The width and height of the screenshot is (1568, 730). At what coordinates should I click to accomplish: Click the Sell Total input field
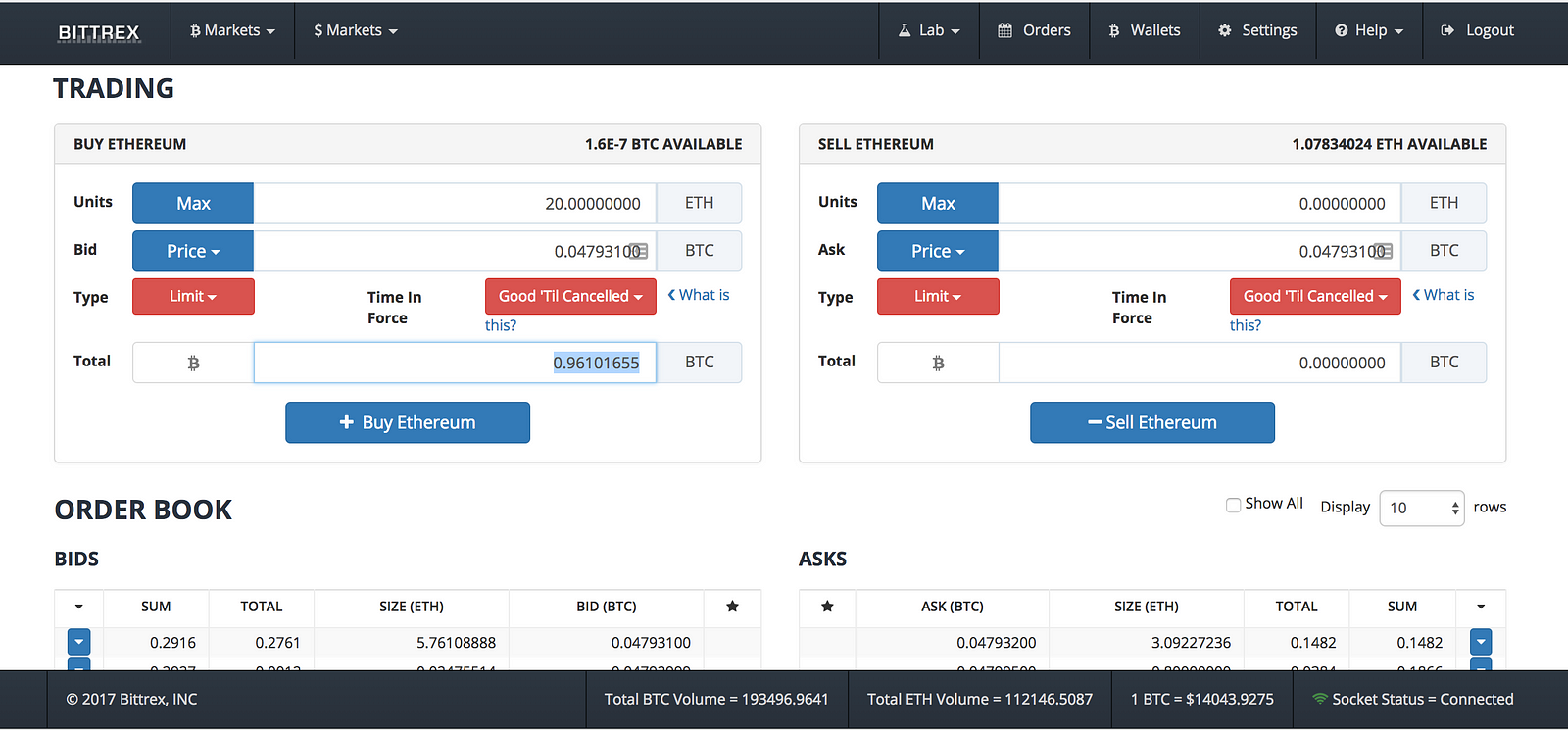(1200, 363)
